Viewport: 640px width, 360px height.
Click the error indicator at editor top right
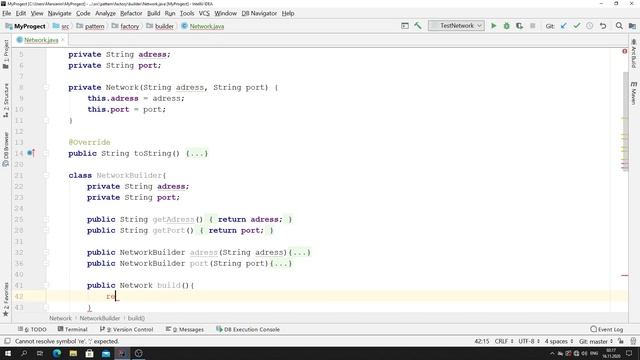624,51
